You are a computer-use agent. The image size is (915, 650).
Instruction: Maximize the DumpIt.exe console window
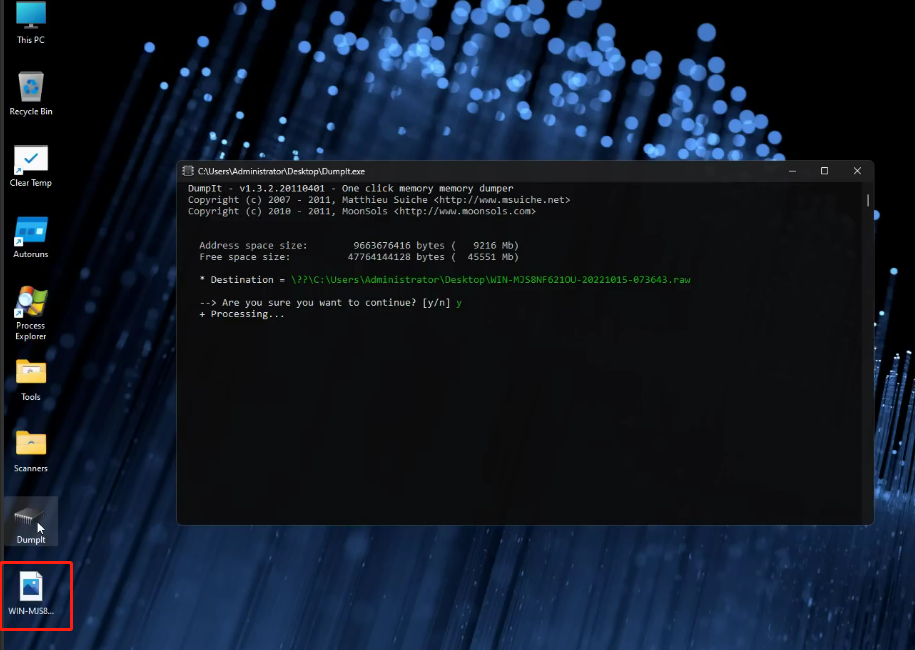[825, 171]
